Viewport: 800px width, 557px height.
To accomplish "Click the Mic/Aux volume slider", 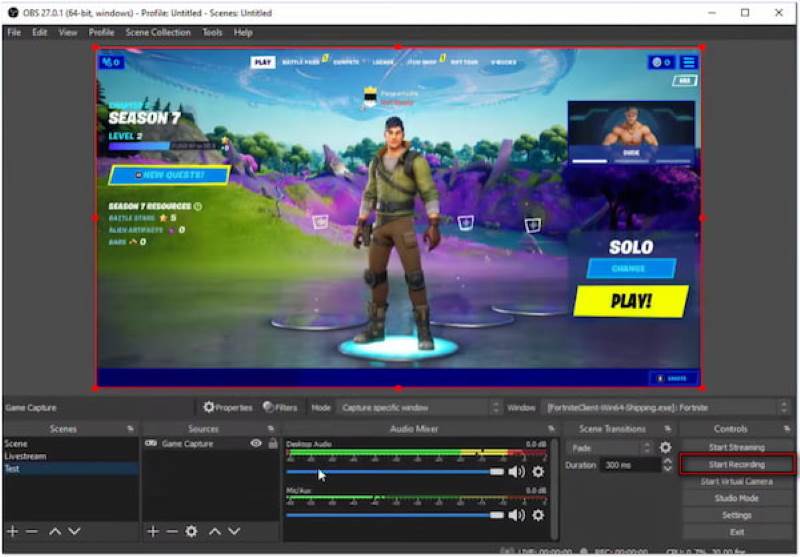I will coord(395,515).
